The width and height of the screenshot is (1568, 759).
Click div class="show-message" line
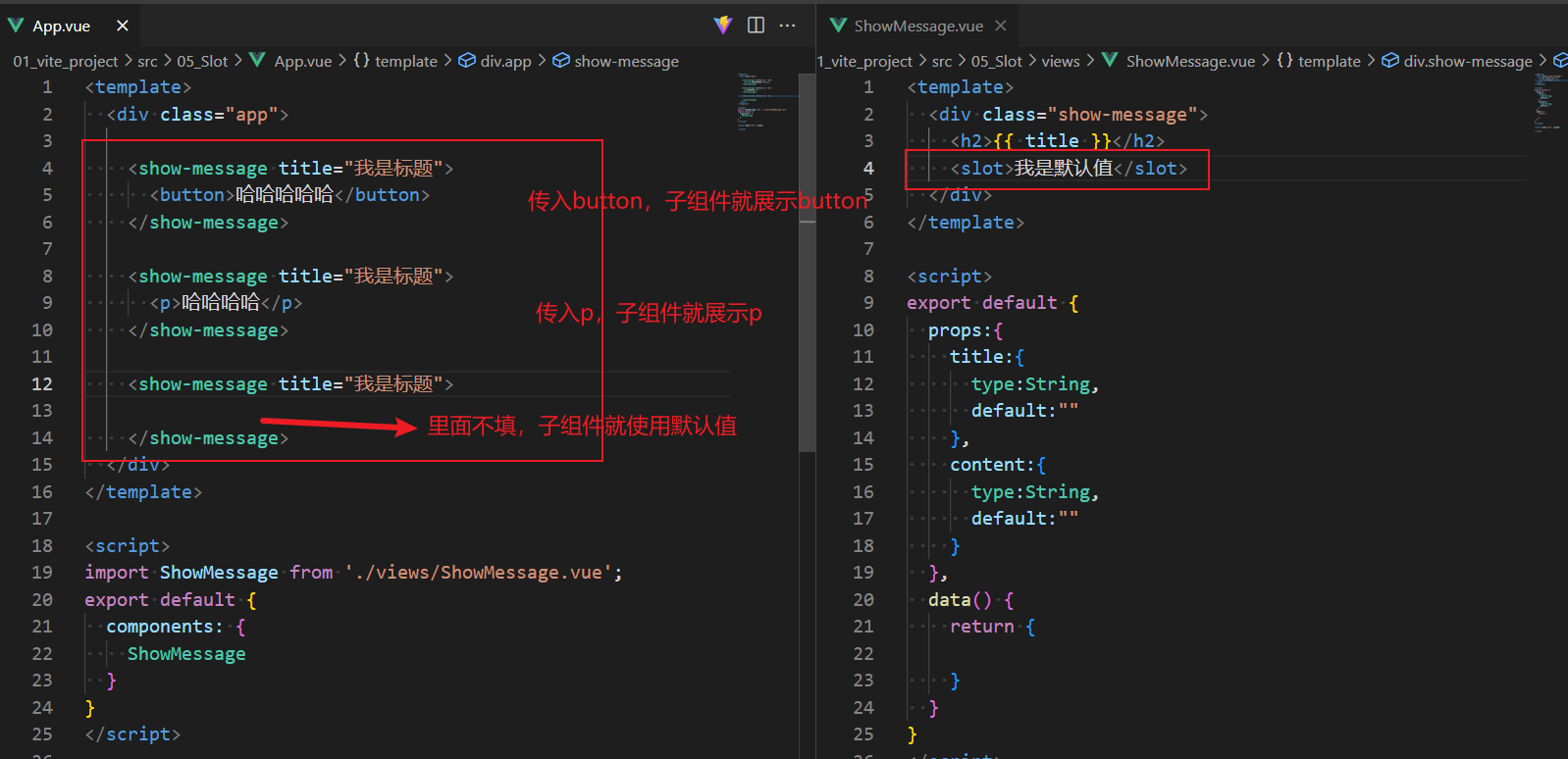1069,115
